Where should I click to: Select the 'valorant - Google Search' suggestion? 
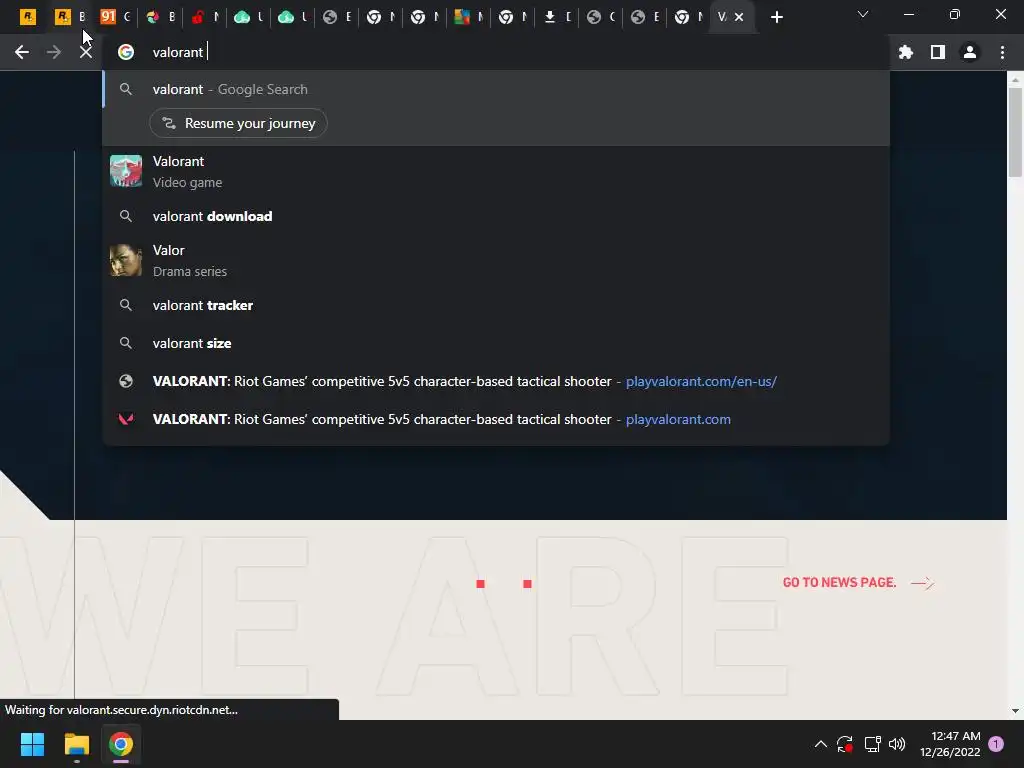[496, 89]
